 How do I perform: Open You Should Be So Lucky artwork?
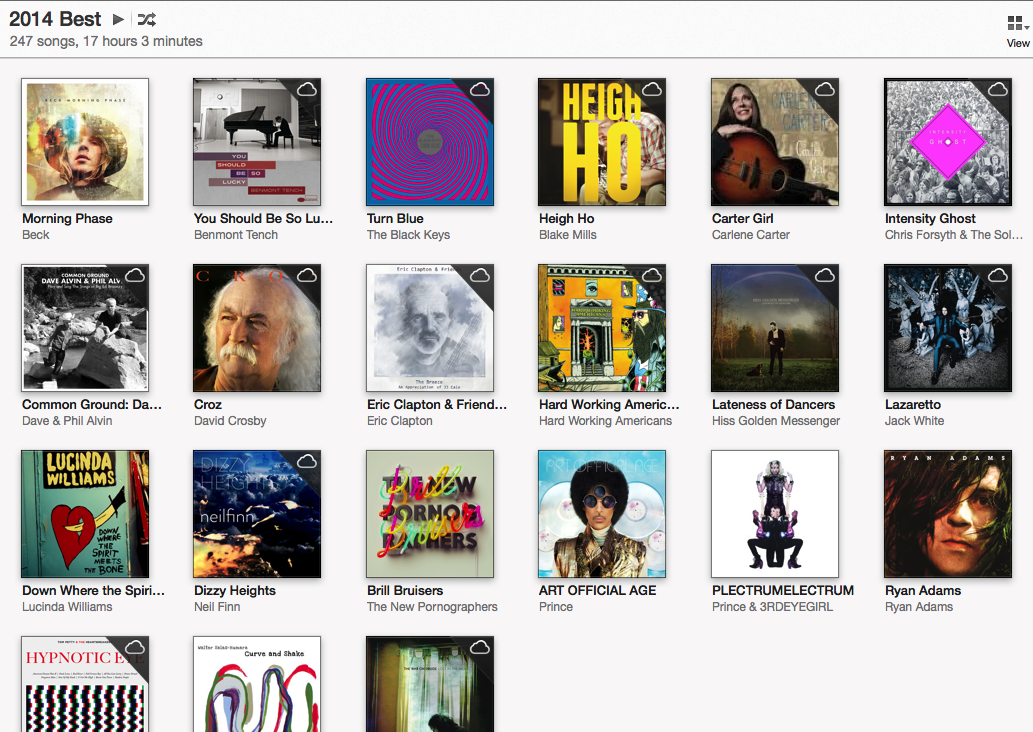[257, 142]
